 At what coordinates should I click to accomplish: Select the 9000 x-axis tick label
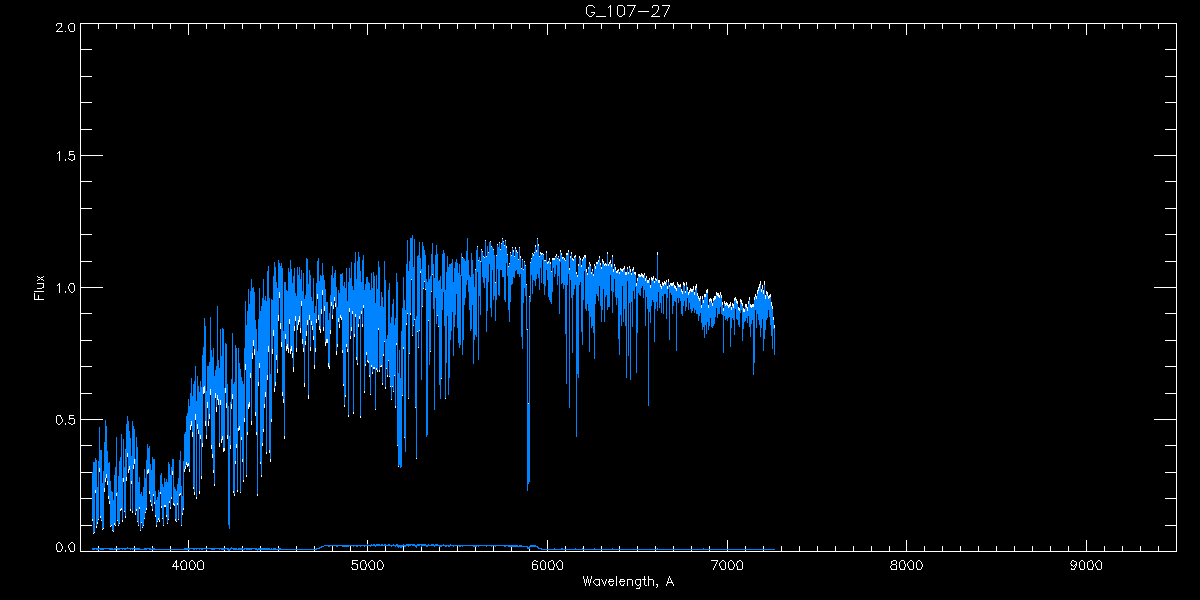coord(1086,565)
